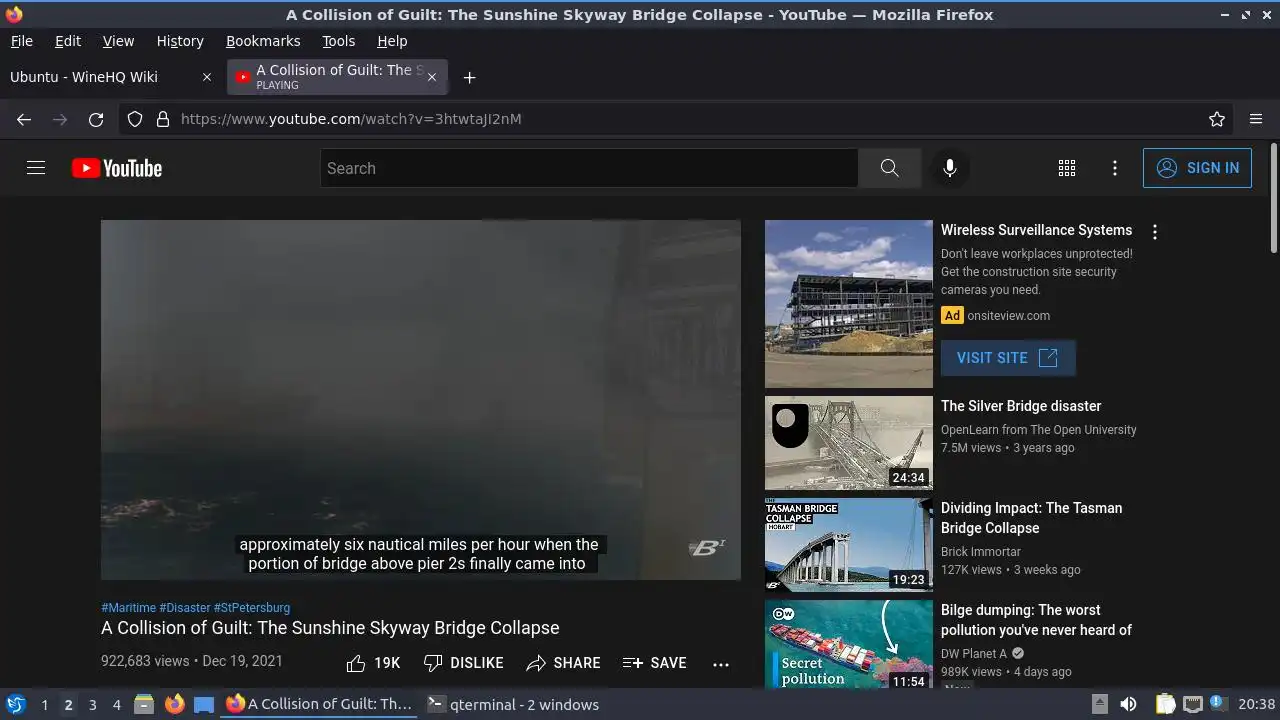Open qterminal - 2 windows taskbar item
This screenshot has height=720, width=1280.
point(513,704)
